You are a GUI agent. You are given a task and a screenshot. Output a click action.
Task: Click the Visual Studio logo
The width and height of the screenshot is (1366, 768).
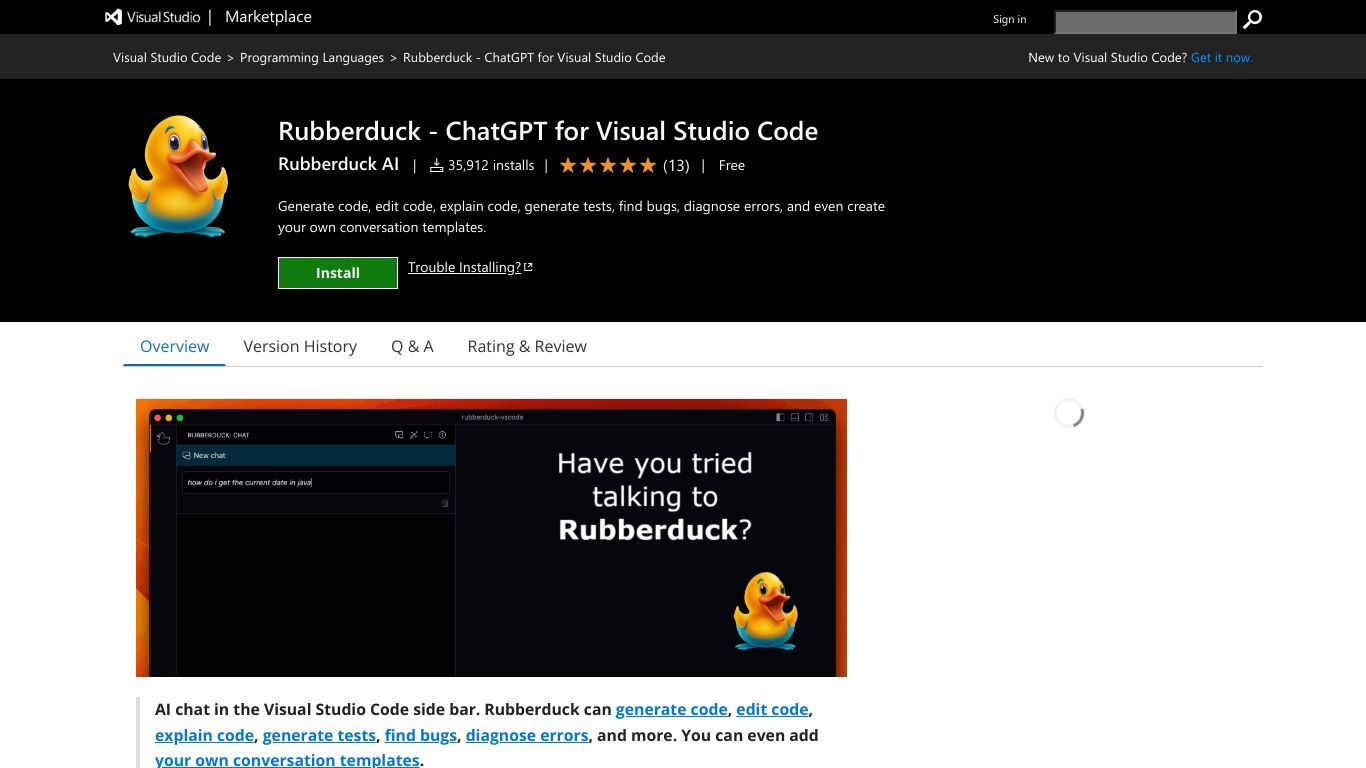pyautogui.click(x=153, y=17)
